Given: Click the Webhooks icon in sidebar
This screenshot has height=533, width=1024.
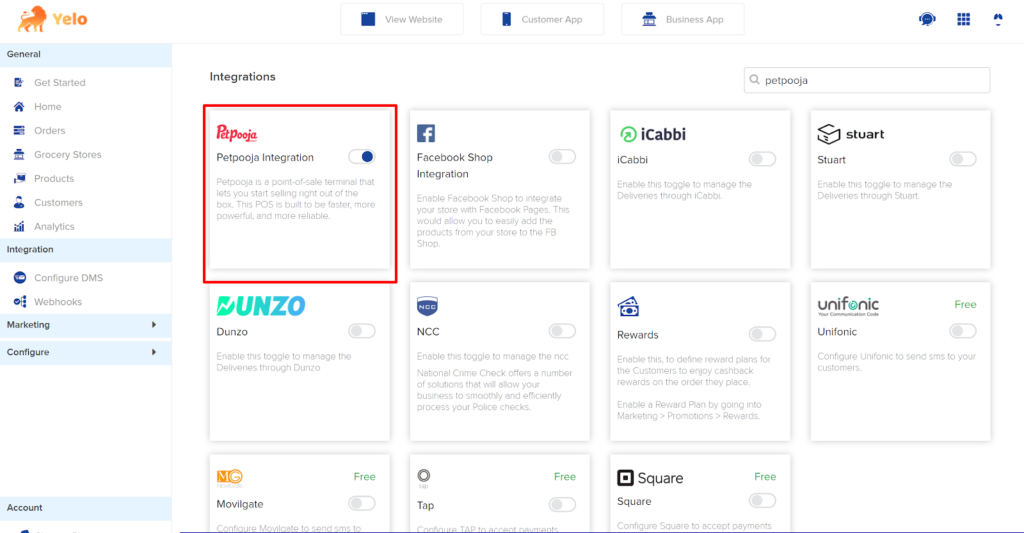Looking at the screenshot, I should tap(20, 302).
